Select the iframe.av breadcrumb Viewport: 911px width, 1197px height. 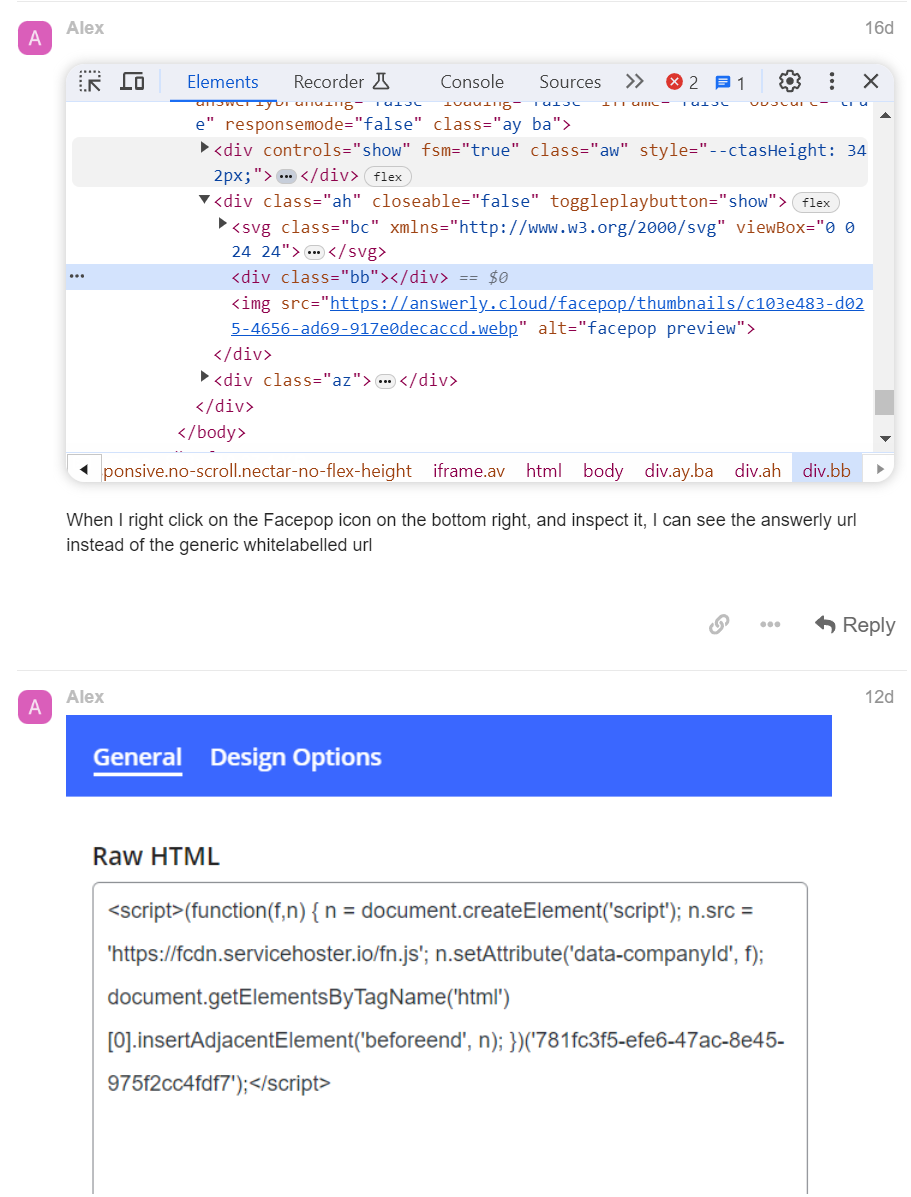click(x=469, y=471)
